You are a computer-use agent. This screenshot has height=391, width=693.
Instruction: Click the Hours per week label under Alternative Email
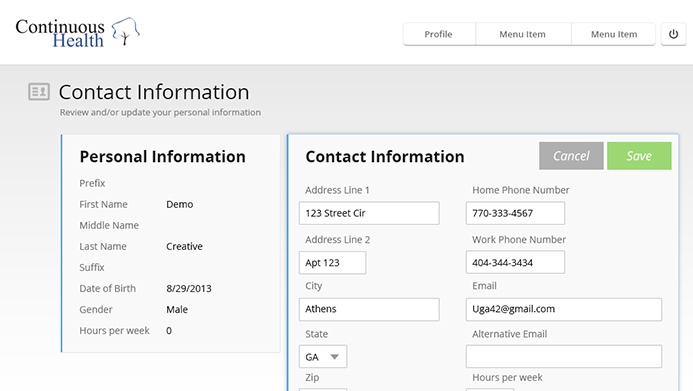(507, 377)
